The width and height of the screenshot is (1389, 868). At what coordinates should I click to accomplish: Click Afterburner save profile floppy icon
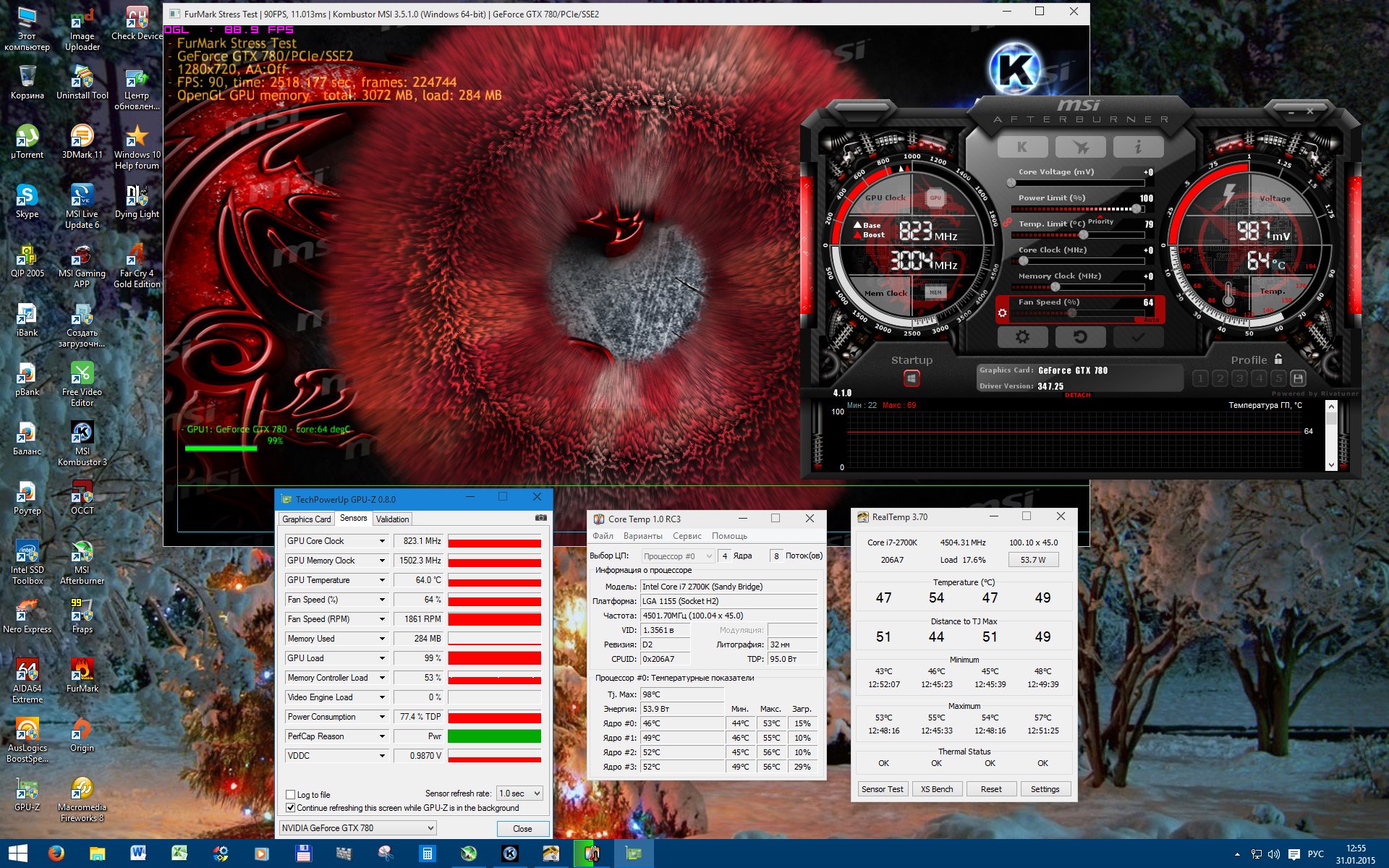[x=1298, y=378]
